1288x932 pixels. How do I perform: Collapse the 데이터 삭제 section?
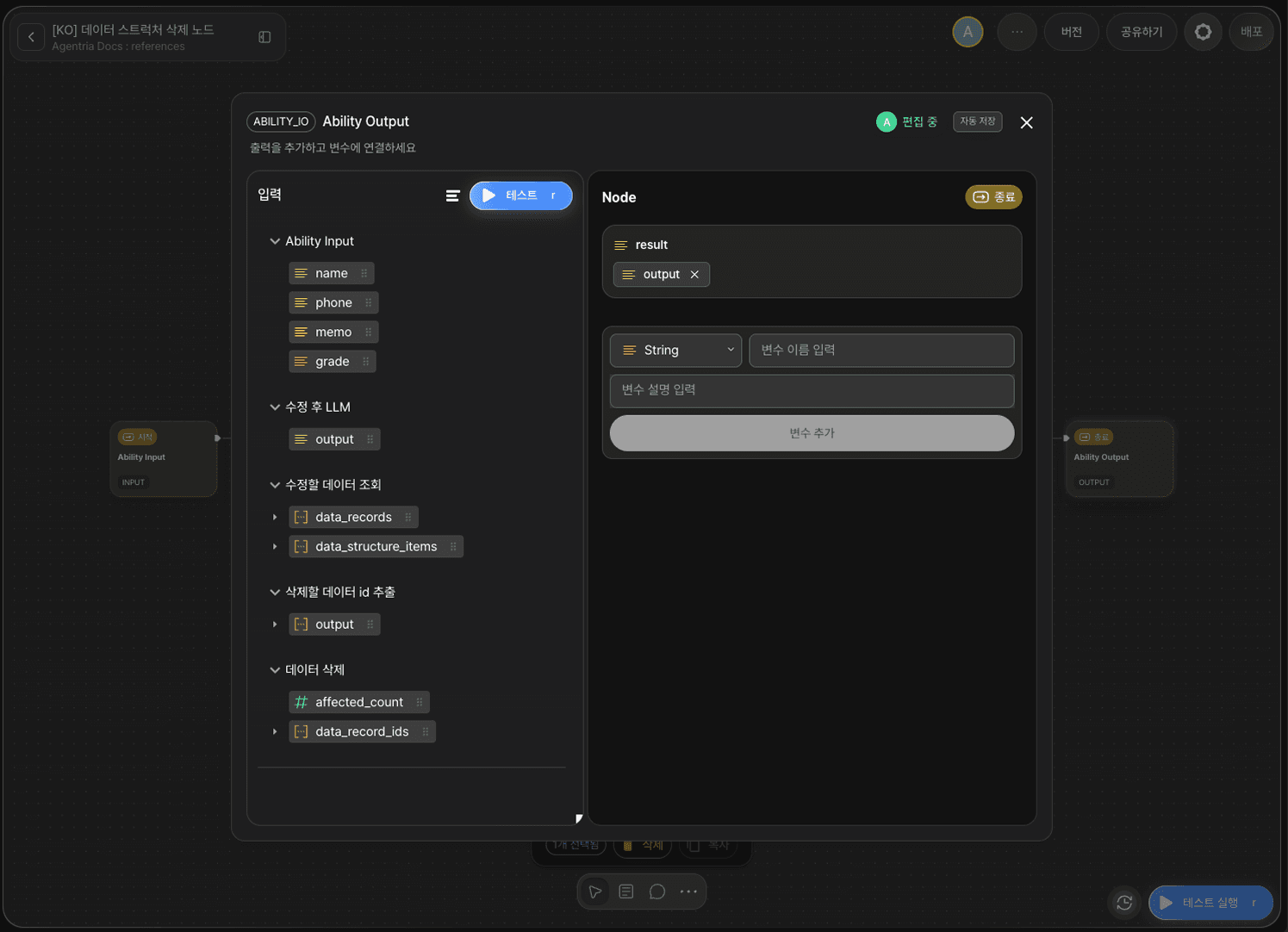pyautogui.click(x=275, y=669)
